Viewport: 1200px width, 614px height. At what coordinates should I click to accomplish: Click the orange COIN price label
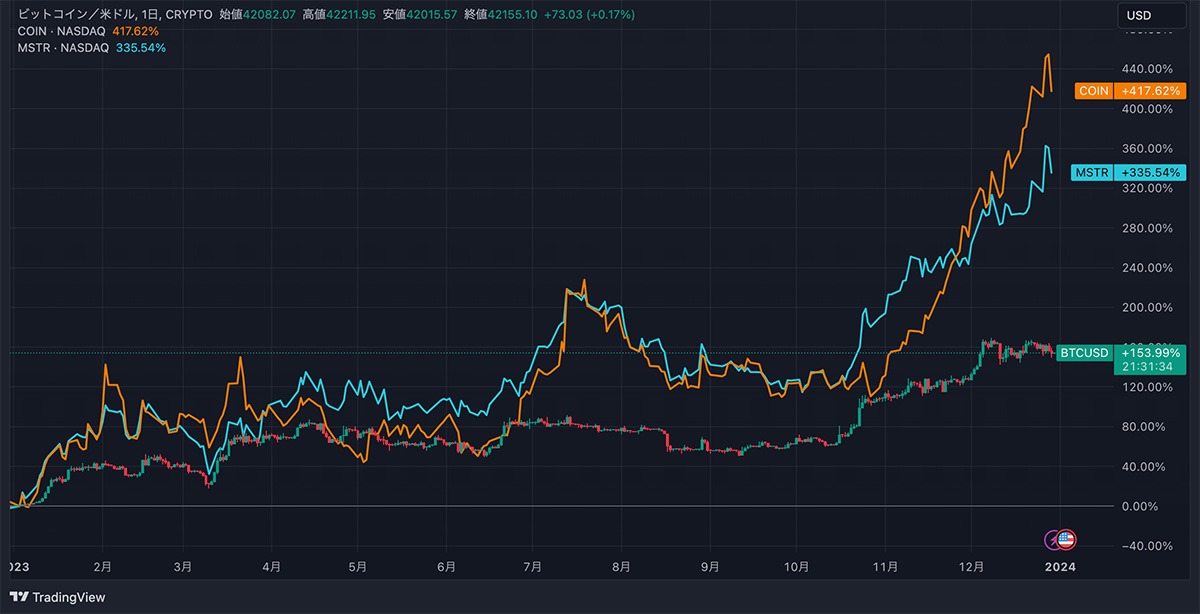click(x=1130, y=90)
